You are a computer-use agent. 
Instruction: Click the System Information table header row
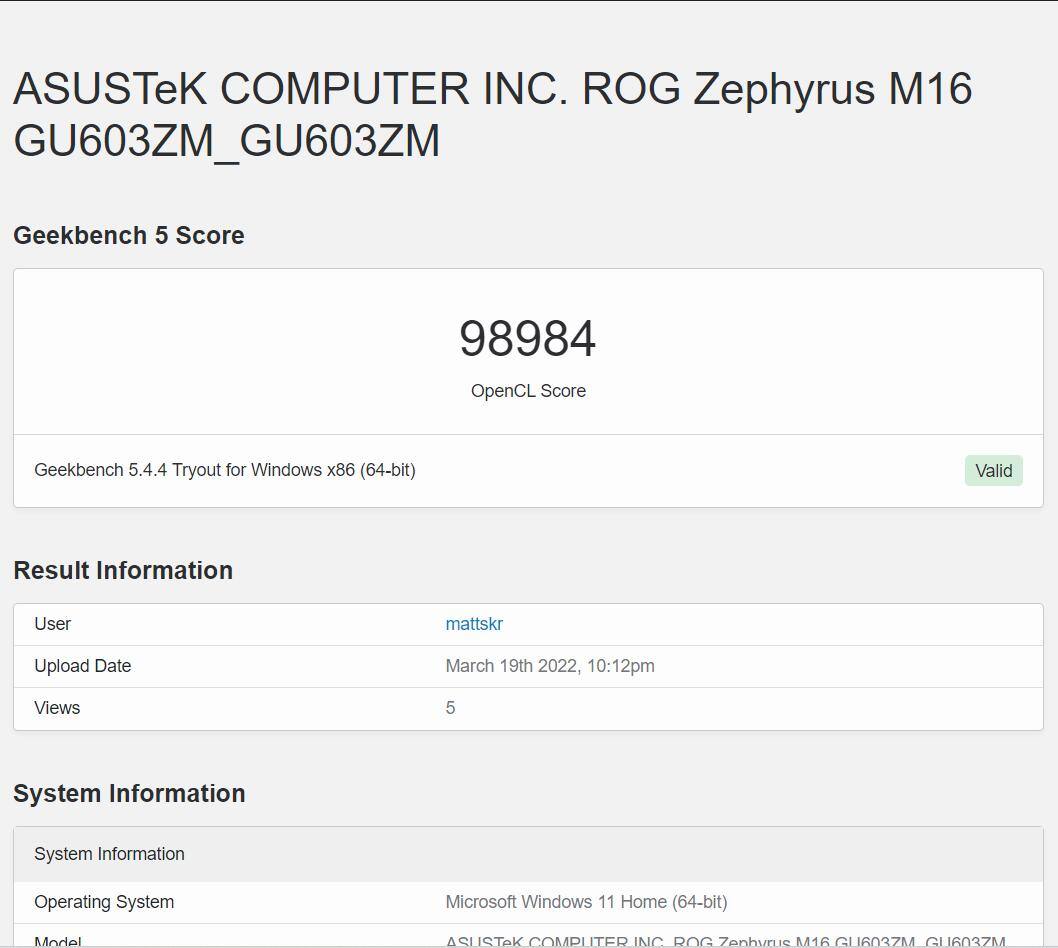tap(109, 854)
